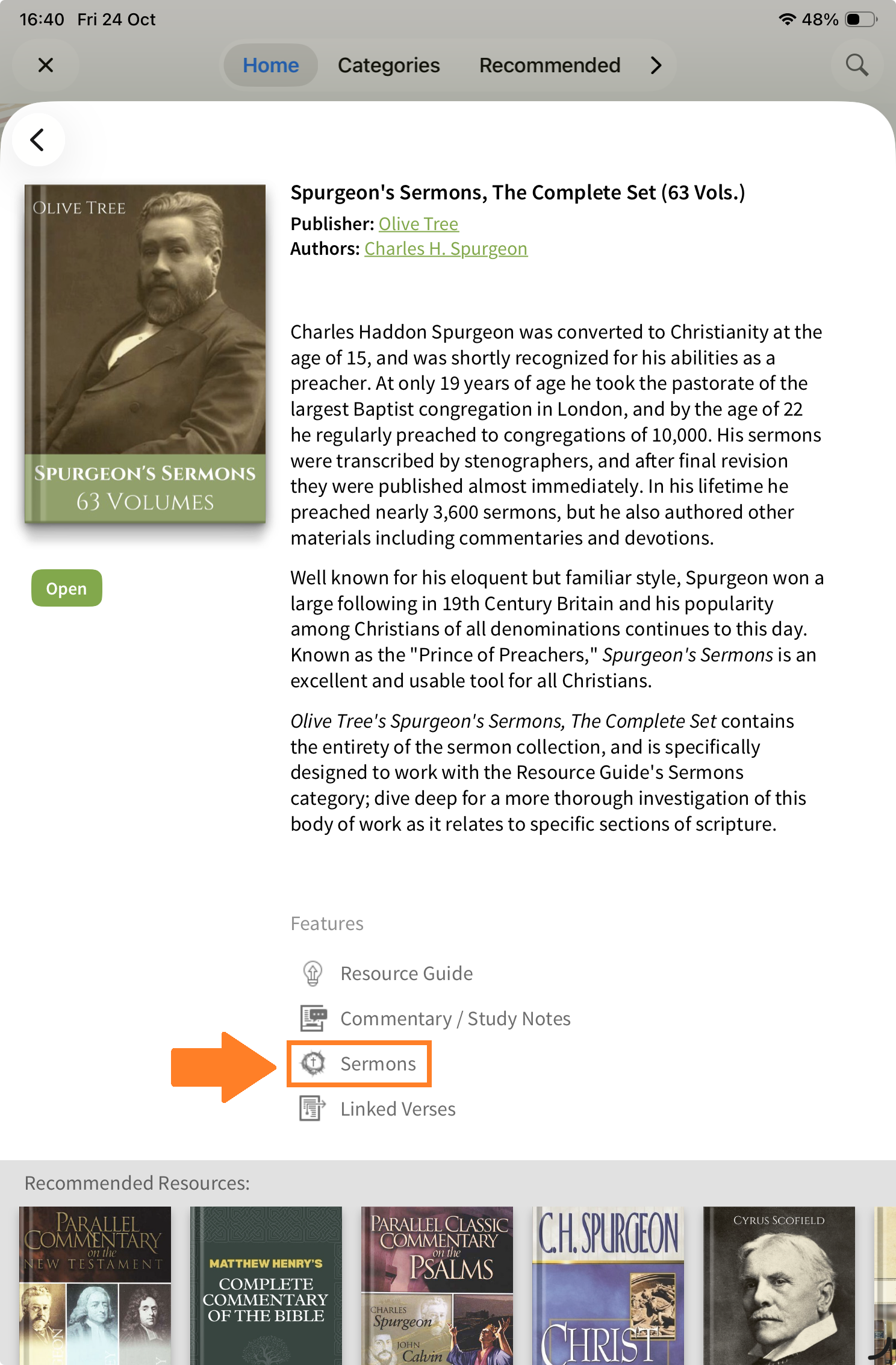Open the Recommended tab

pyautogui.click(x=549, y=65)
